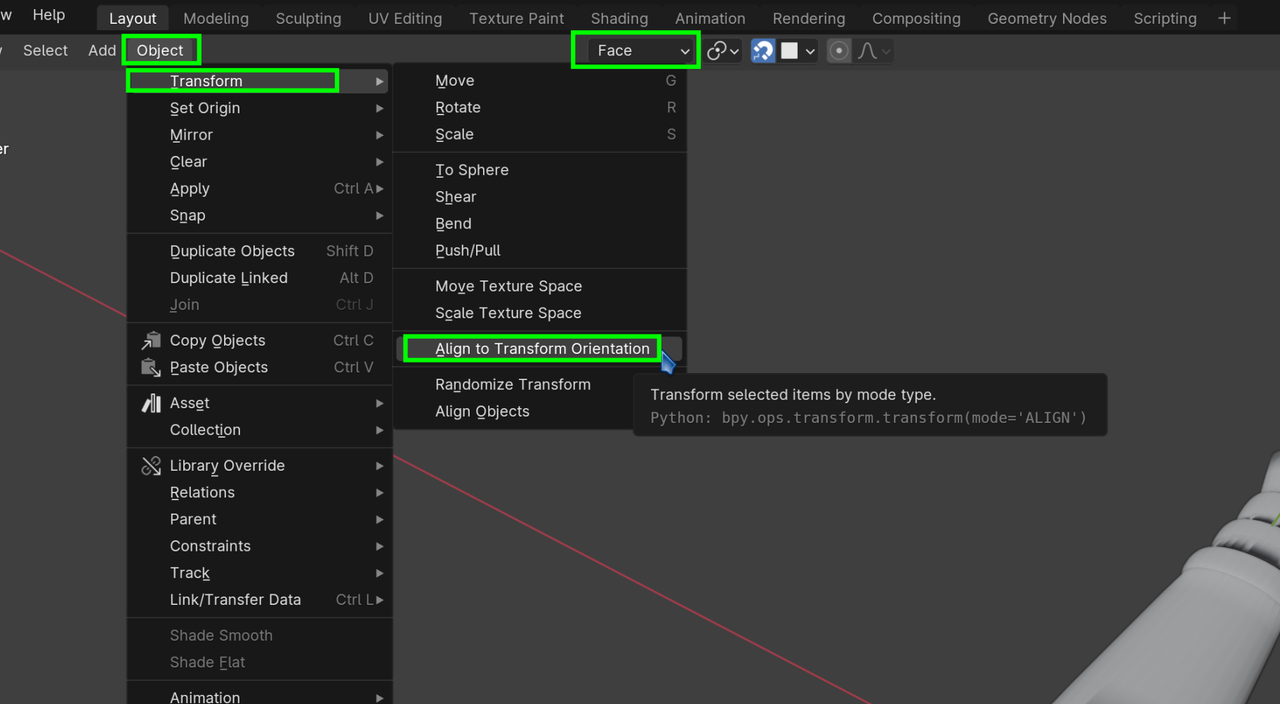Viewport: 1280px width, 704px height.
Task: Expand the Link/Transfer Data submenu
Action: 258,600
